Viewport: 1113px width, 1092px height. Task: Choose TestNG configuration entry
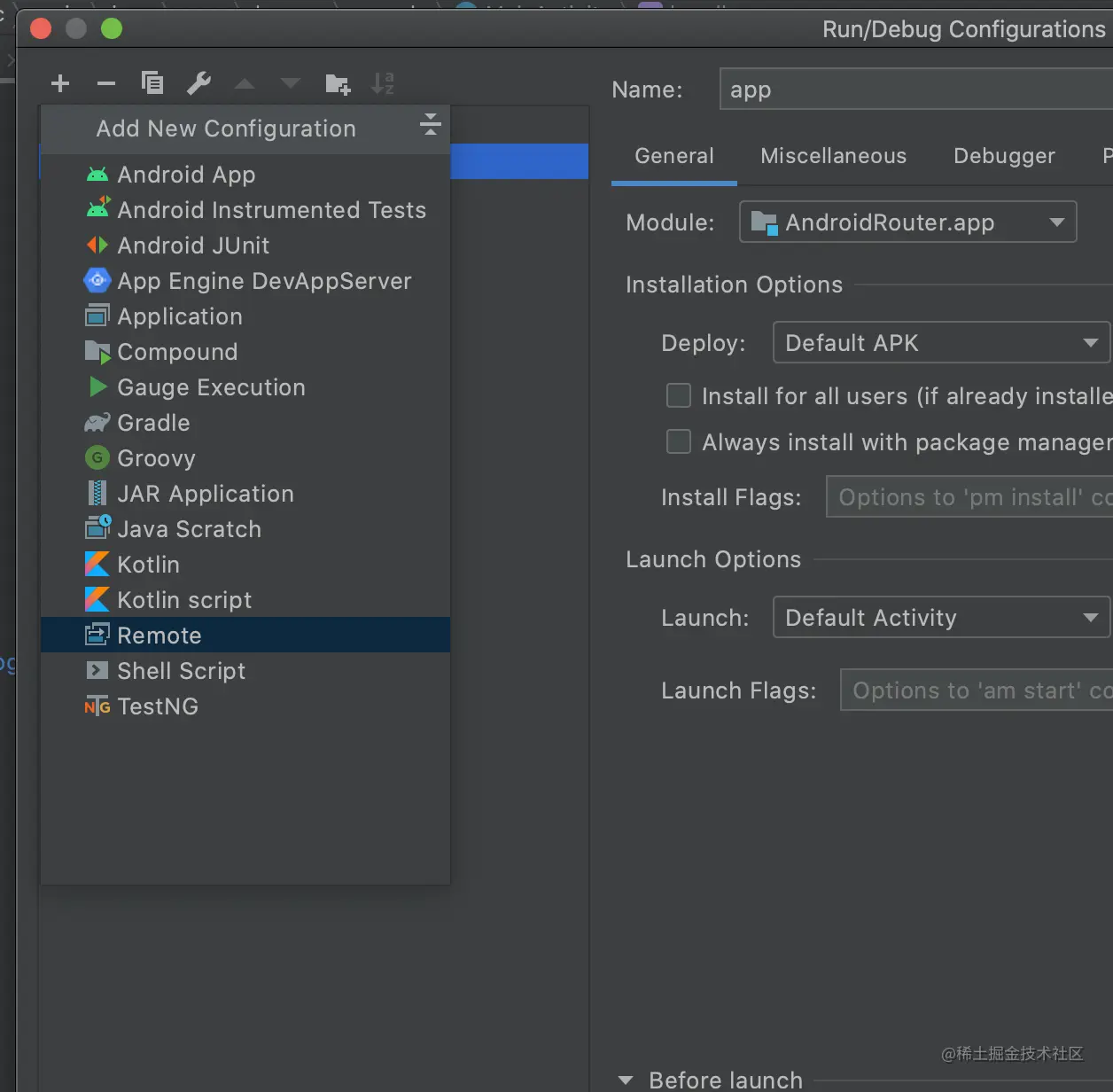coord(245,706)
